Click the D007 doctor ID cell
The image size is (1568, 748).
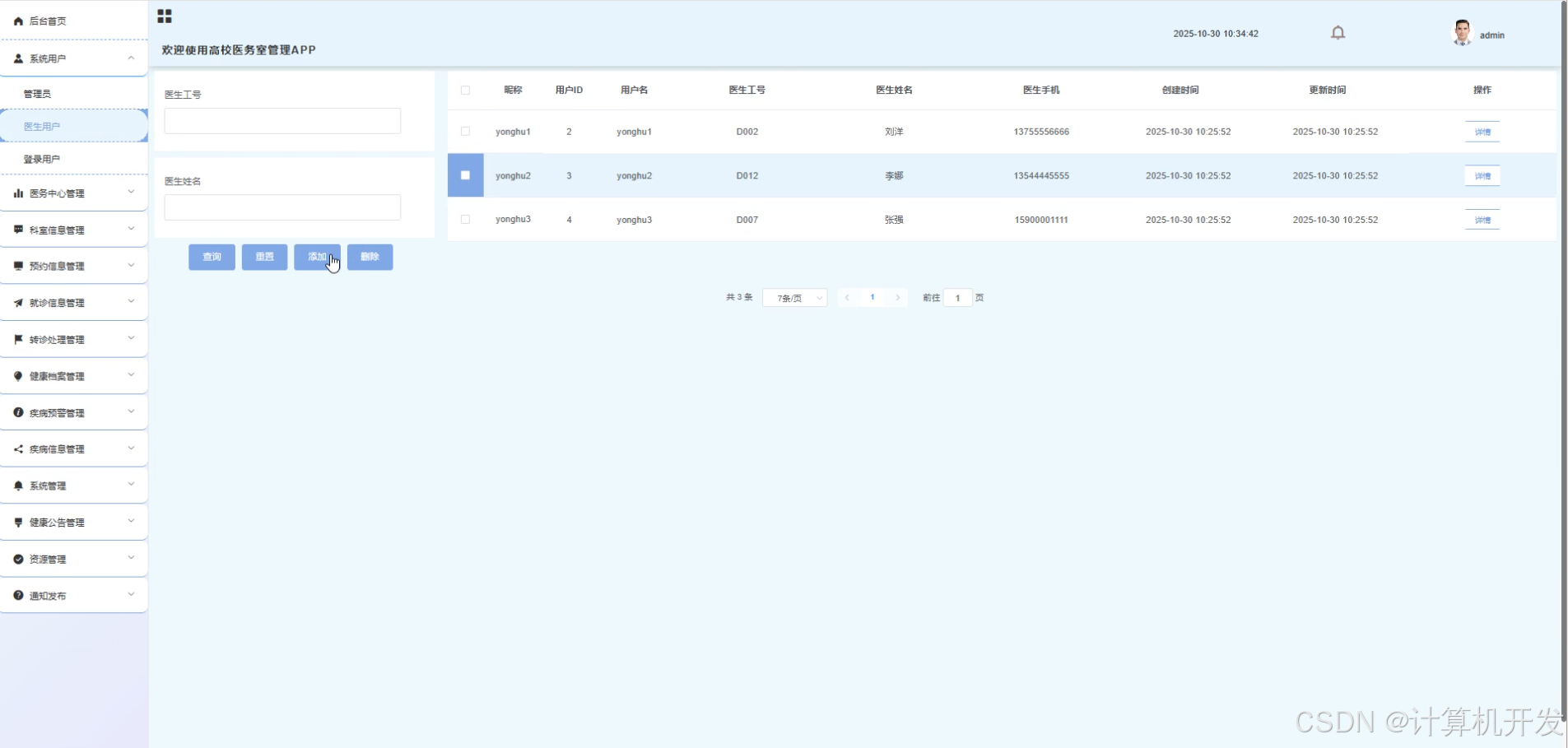tap(747, 220)
